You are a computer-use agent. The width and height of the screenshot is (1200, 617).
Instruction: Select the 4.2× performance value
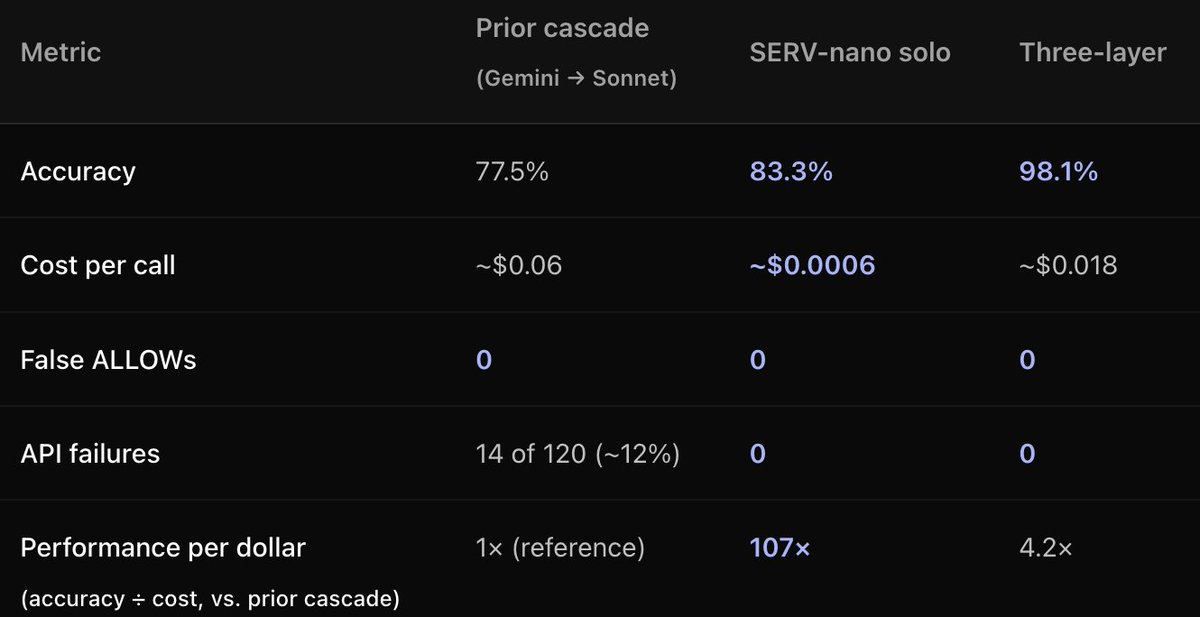[x=1046, y=548]
